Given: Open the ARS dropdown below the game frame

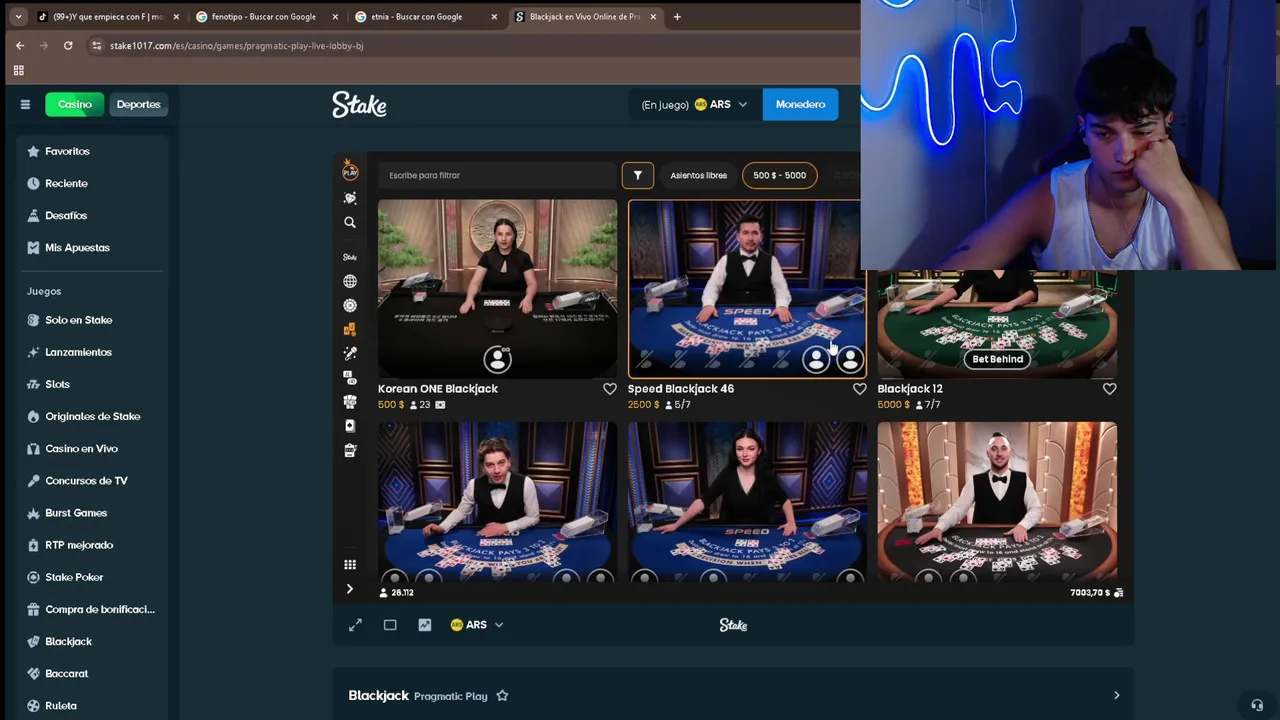Looking at the screenshot, I should pos(477,625).
